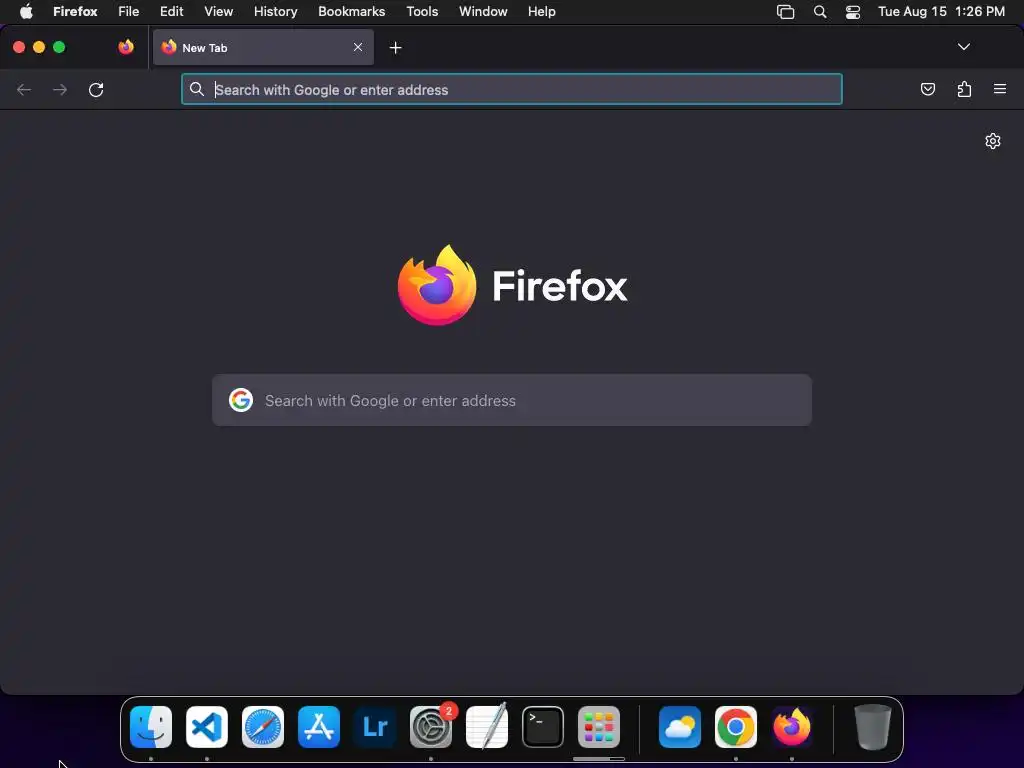Click the magnifier icon in address bar
Image resolution: width=1024 pixels, height=768 pixels.
(x=197, y=89)
